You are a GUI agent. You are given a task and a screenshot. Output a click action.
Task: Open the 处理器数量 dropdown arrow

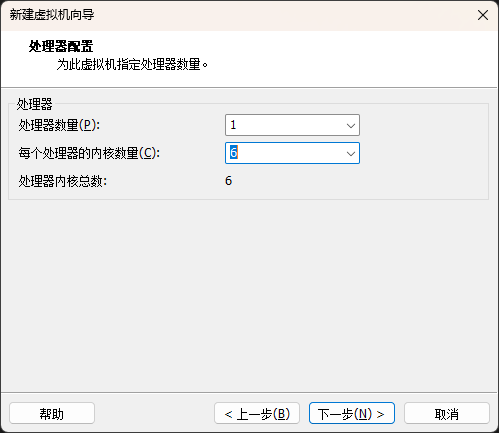coord(350,125)
